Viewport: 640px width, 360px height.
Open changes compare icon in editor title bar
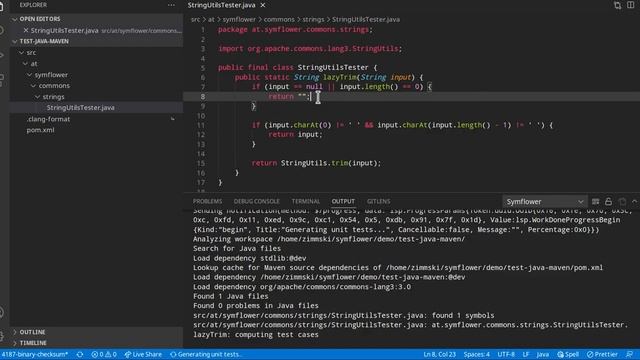(618, 5)
